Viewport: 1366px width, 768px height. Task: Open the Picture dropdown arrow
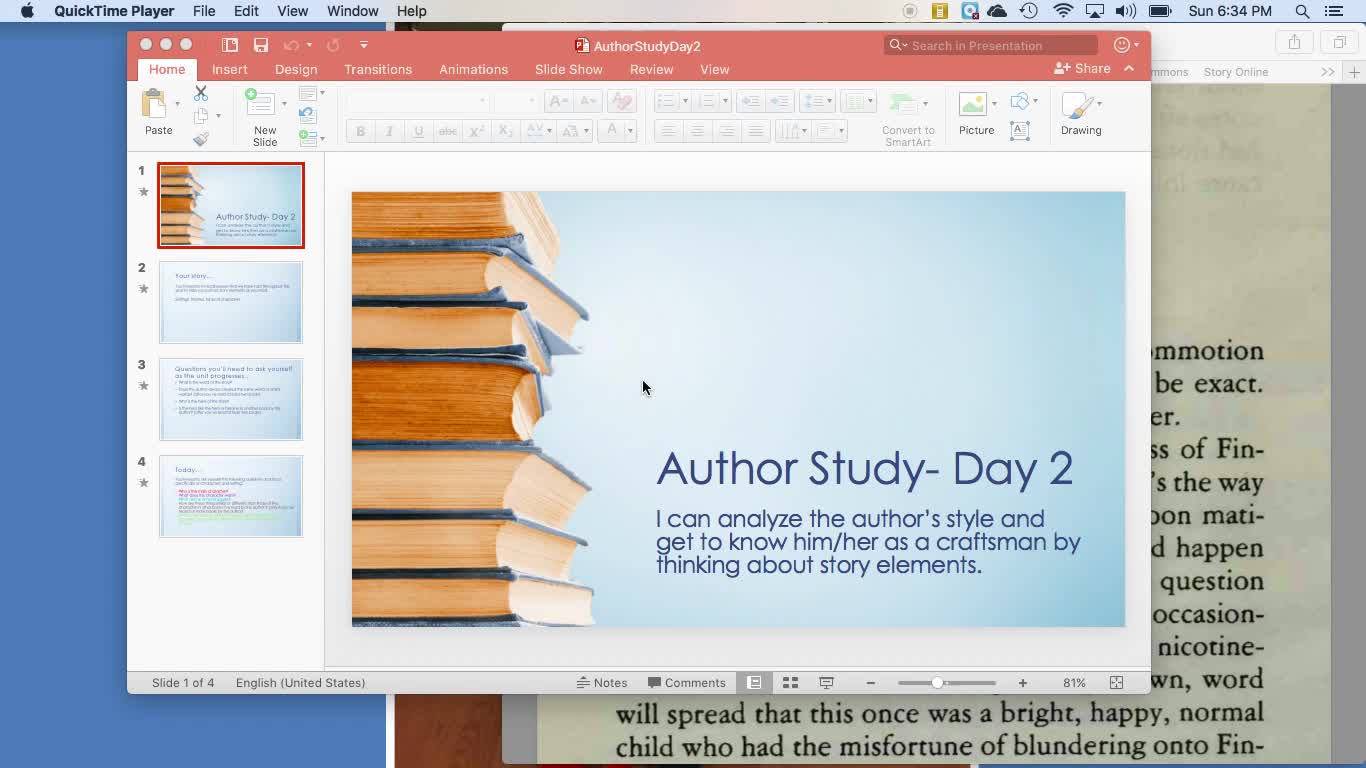[x=994, y=104]
